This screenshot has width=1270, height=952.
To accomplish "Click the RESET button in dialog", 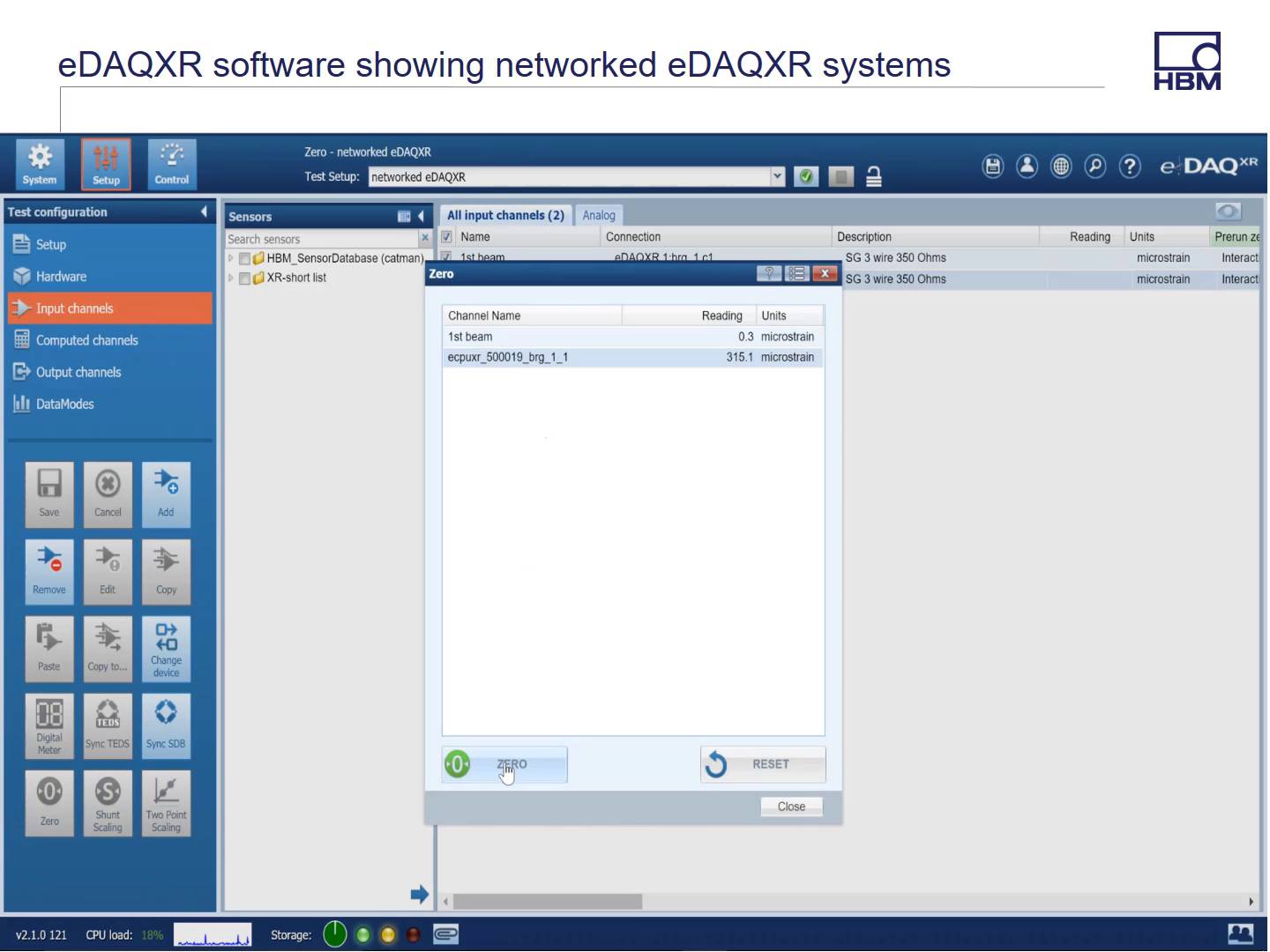I will 763,764.
